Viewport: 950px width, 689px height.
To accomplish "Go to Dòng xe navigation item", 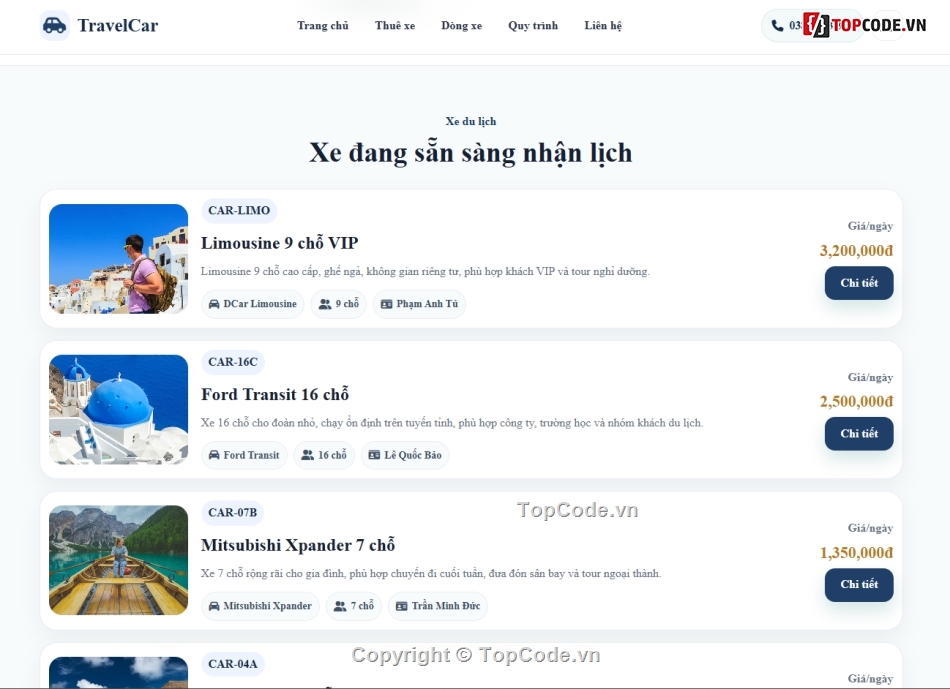I will click(462, 25).
